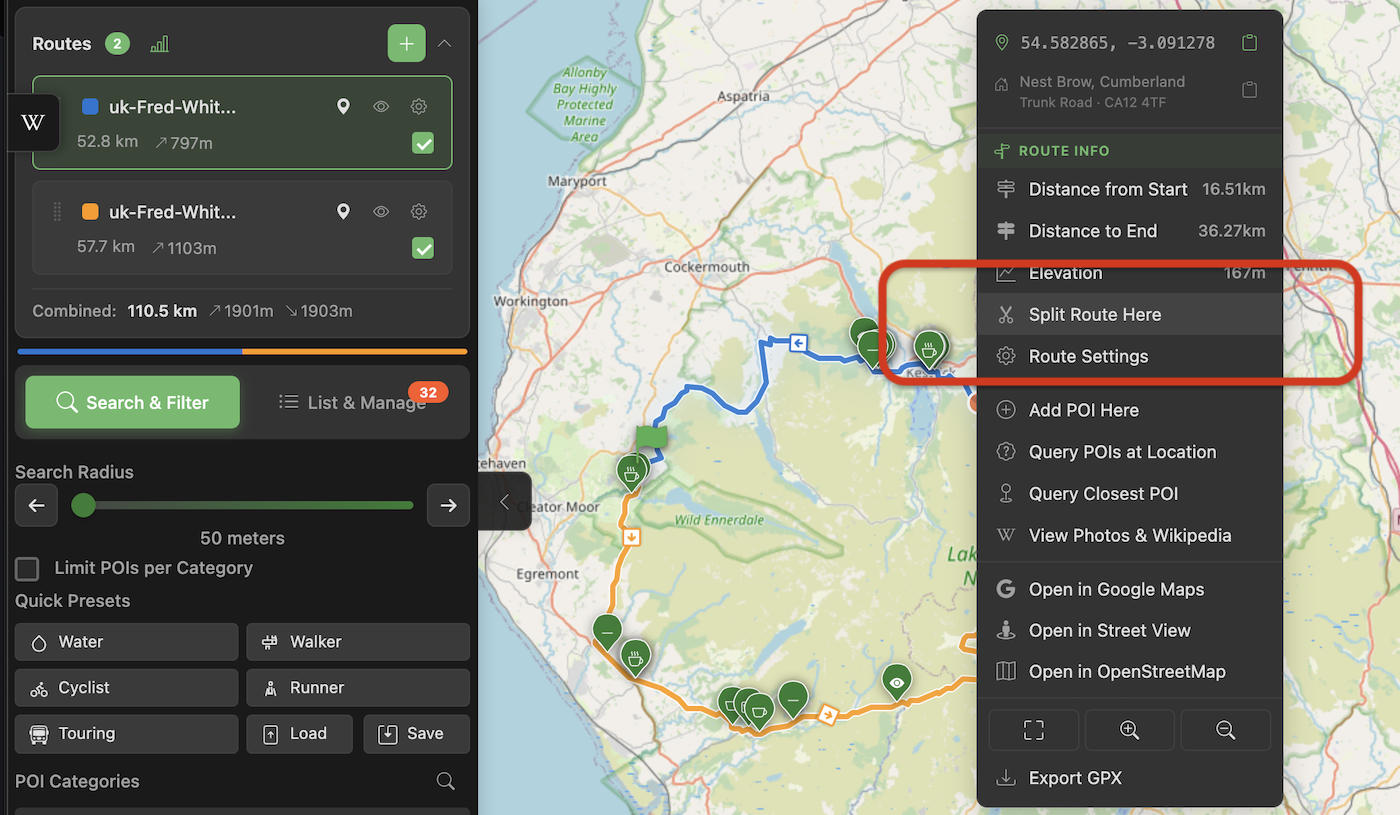Toggle visibility eye of the blue route
This screenshot has height=815, width=1400.
coord(381,106)
